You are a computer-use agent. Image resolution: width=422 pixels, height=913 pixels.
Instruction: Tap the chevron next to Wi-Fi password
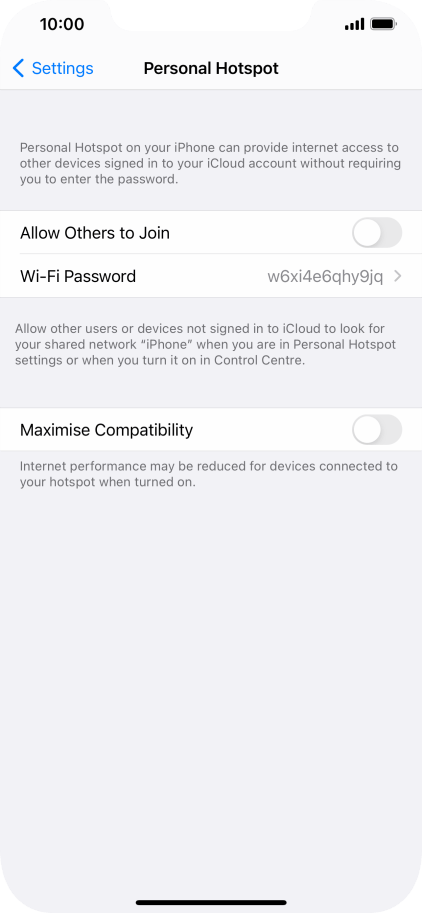(398, 277)
